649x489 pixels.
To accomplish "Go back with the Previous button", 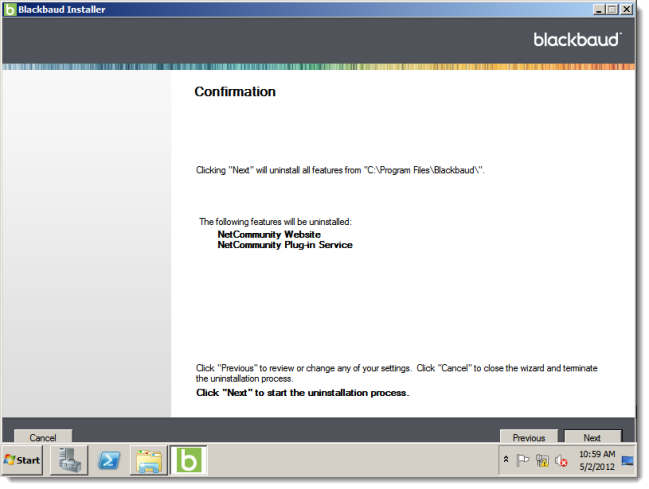I will coord(529,436).
